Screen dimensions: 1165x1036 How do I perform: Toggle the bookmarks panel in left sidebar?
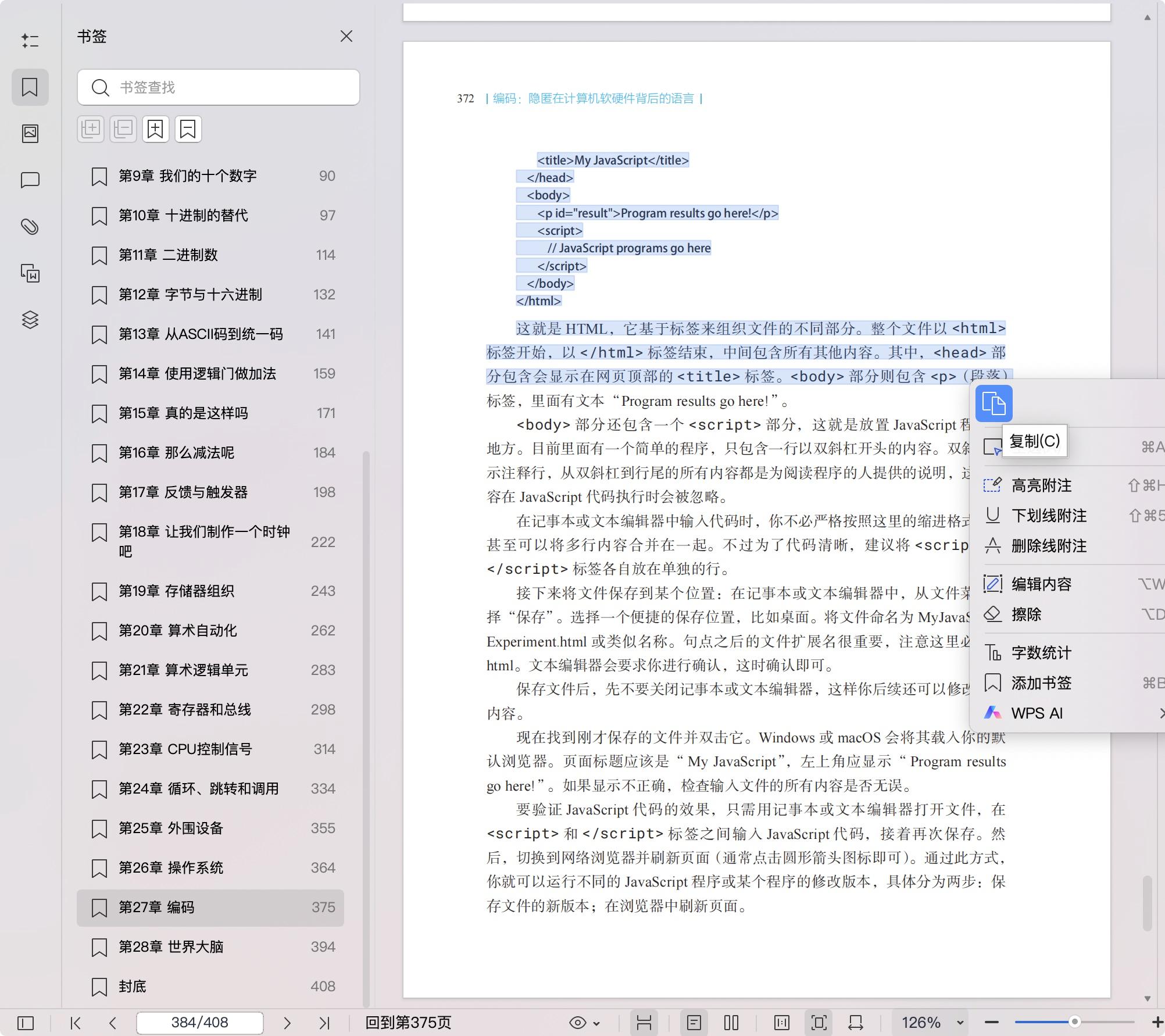[x=30, y=87]
